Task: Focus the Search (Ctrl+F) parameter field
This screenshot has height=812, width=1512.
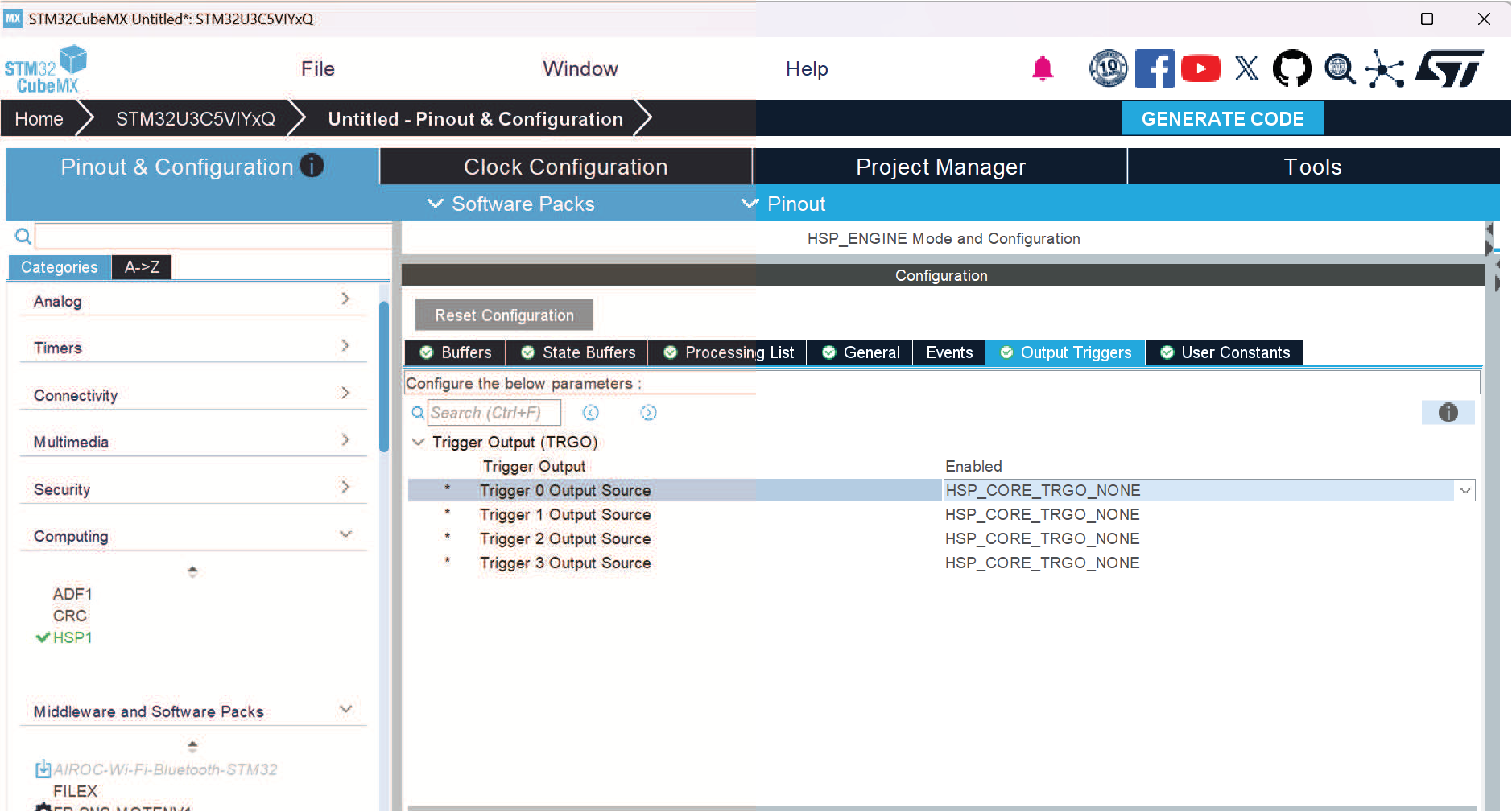Action: pos(494,413)
